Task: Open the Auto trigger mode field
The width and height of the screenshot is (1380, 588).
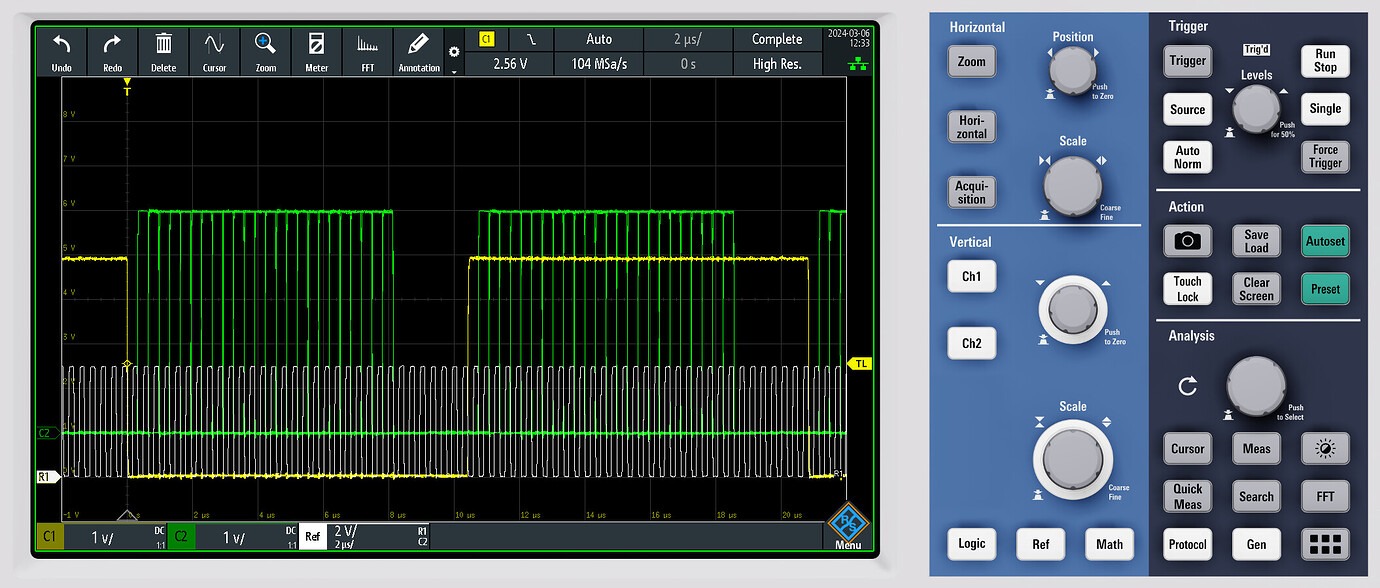Action: point(598,39)
